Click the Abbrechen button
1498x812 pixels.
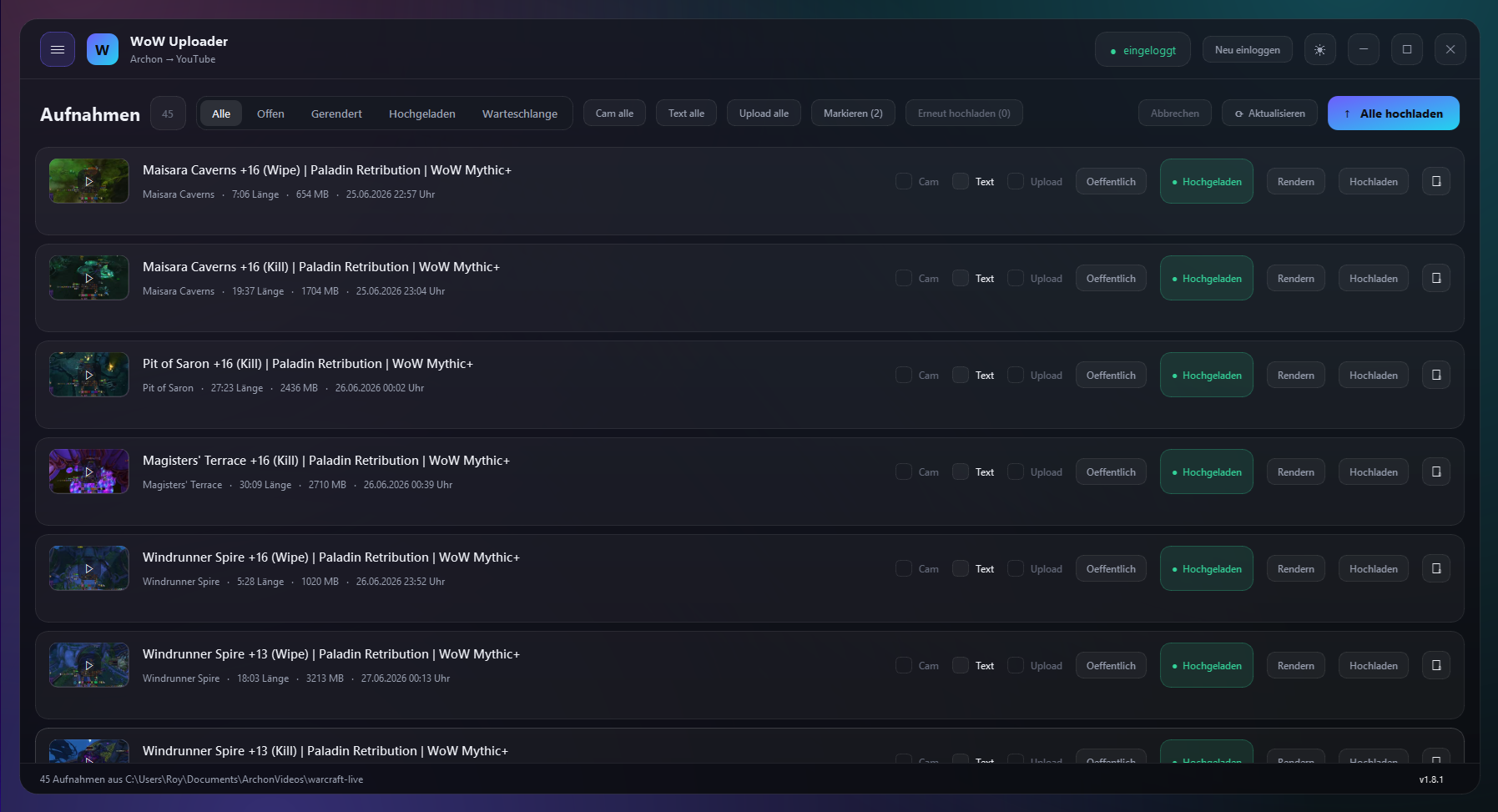click(x=1175, y=113)
